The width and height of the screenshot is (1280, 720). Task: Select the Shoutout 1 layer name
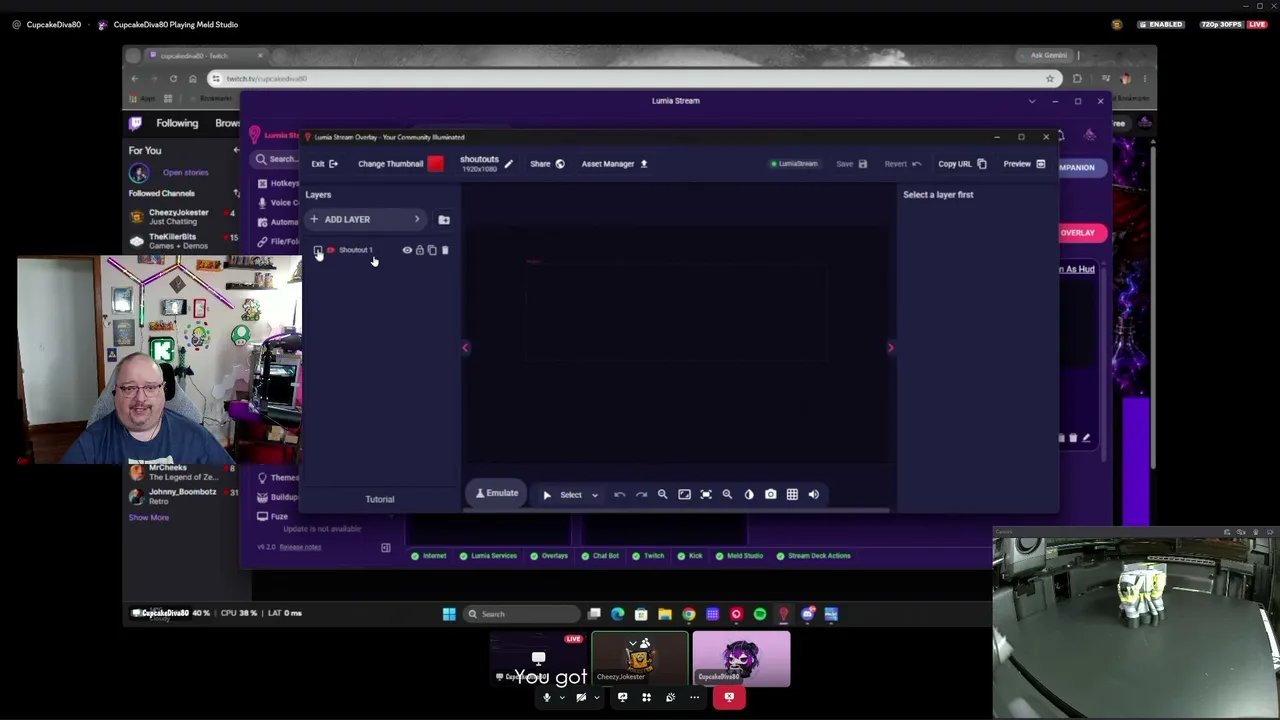click(x=356, y=250)
